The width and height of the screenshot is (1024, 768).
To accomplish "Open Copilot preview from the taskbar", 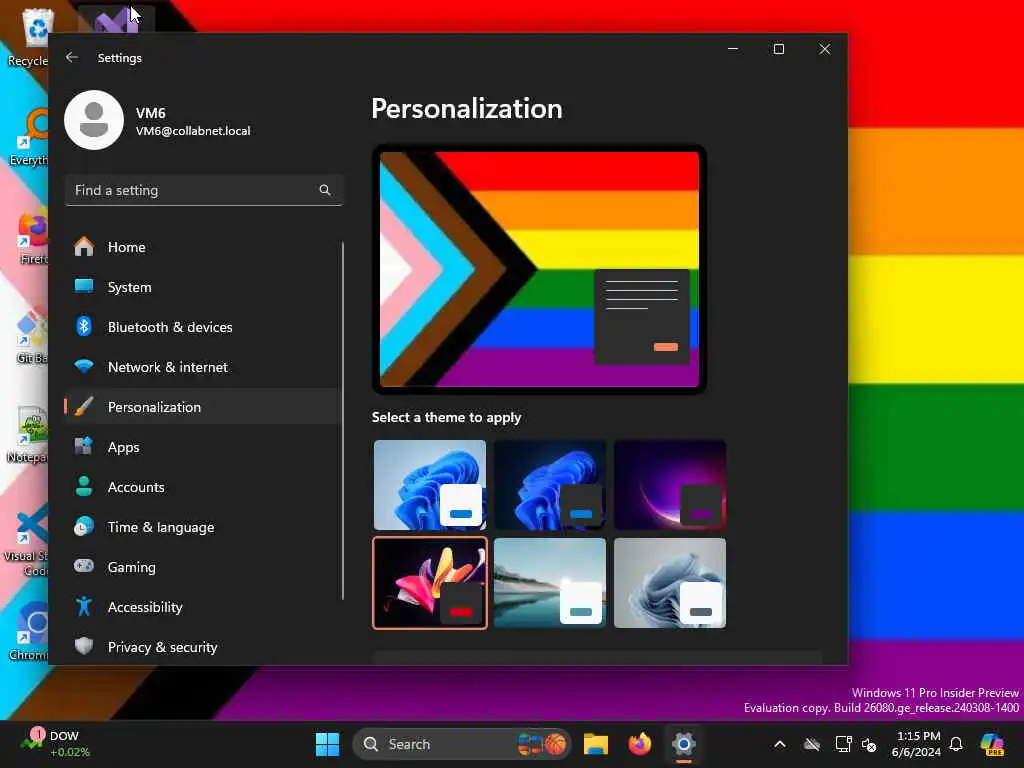I will coord(992,744).
